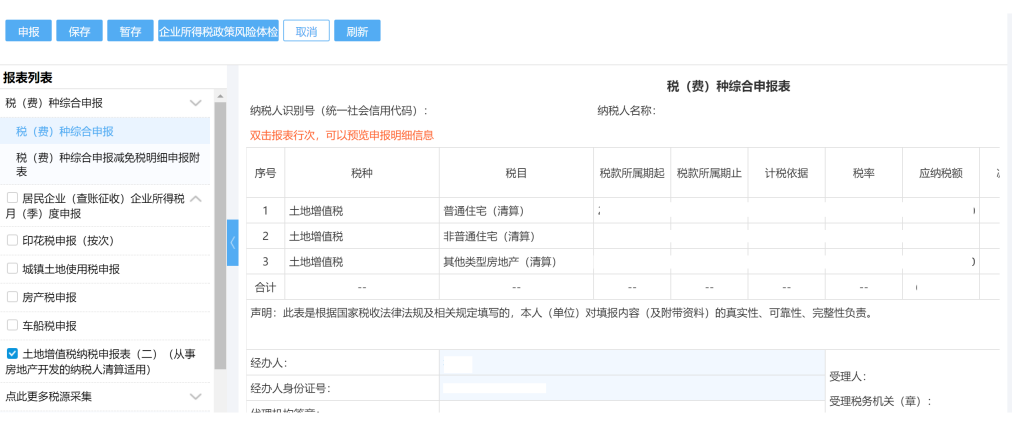Expand the 点此更多税源采集 chevron

[196, 396]
